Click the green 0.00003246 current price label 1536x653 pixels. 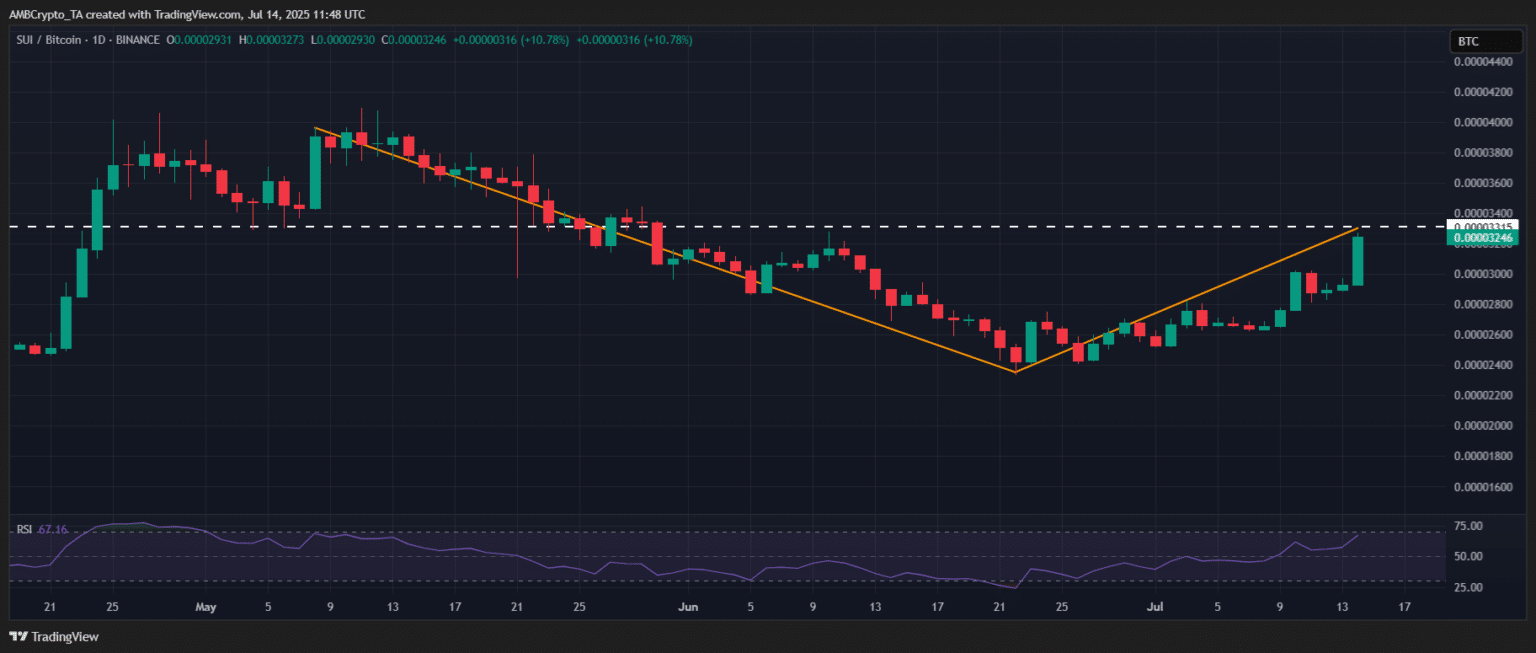click(x=1484, y=238)
